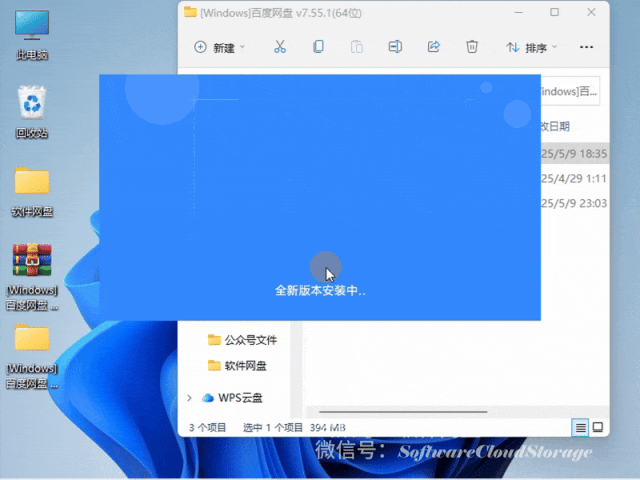Click the Paste icon in Explorer toolbar
This screenshot has width=640, height=480.
357,47
